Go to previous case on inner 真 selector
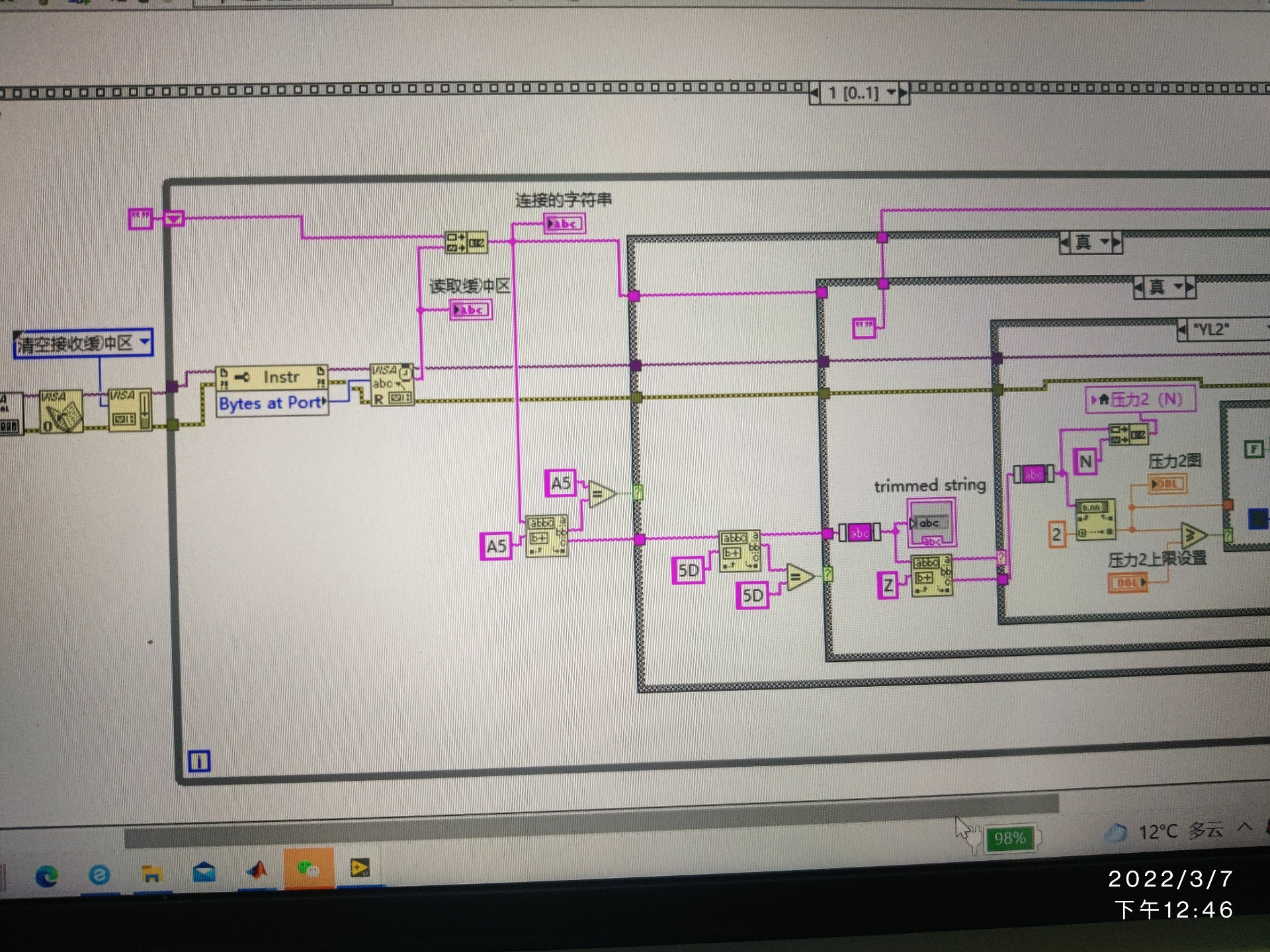1270x952 pixels. pyautogui.click(x=1138, y=287)
